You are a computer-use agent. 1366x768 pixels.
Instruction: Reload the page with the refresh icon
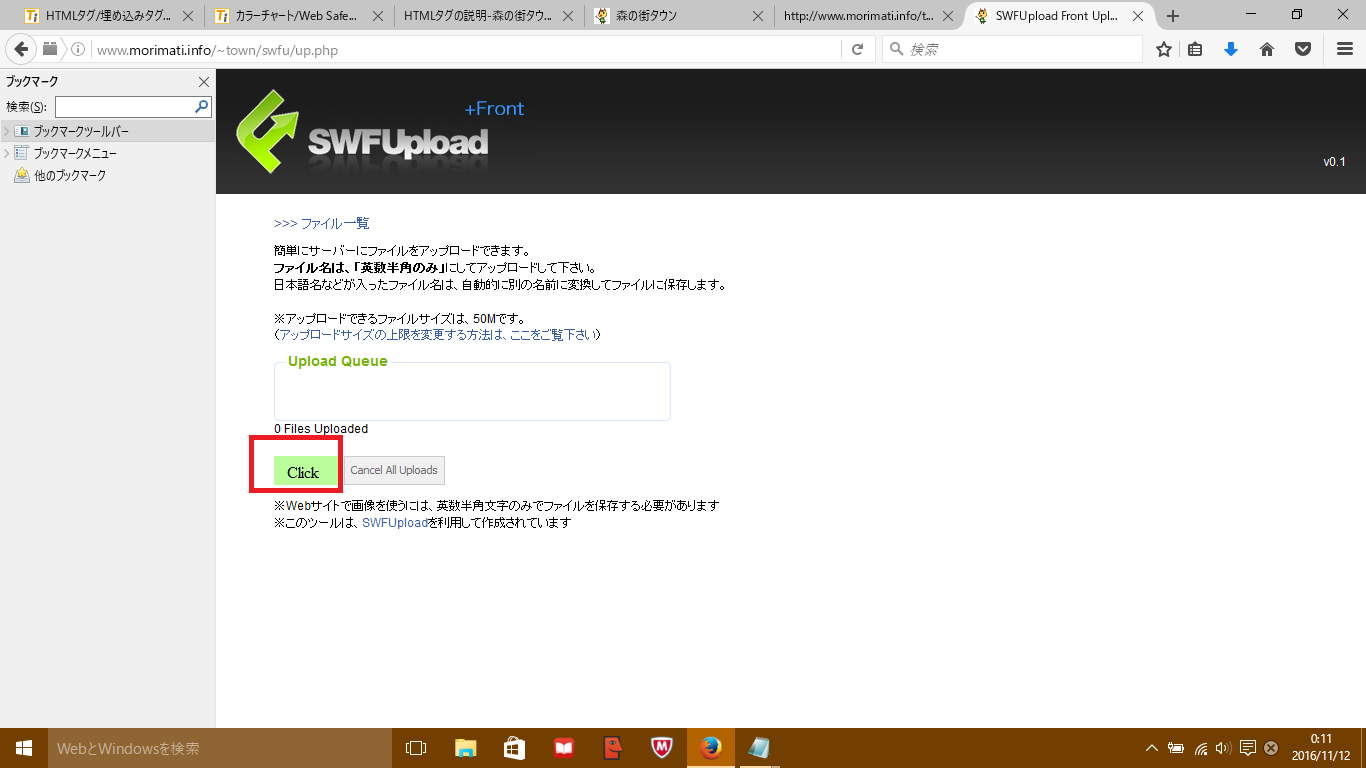[857, 49]
